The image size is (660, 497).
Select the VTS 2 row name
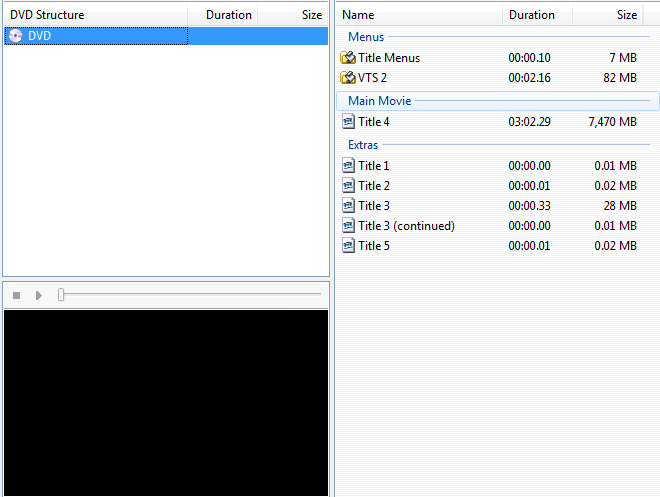click(x=372, y=77)
